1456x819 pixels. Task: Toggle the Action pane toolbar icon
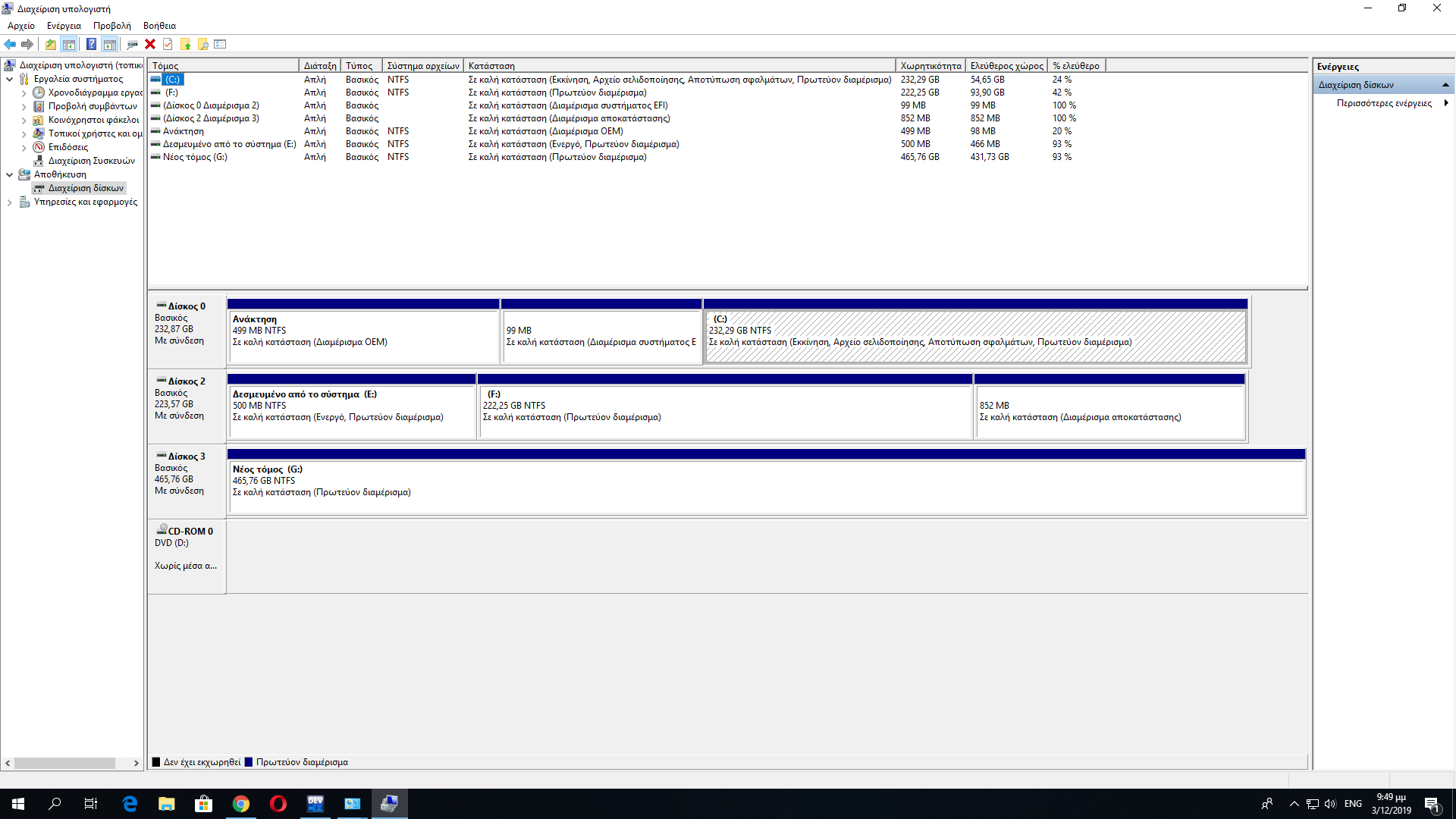110,44
